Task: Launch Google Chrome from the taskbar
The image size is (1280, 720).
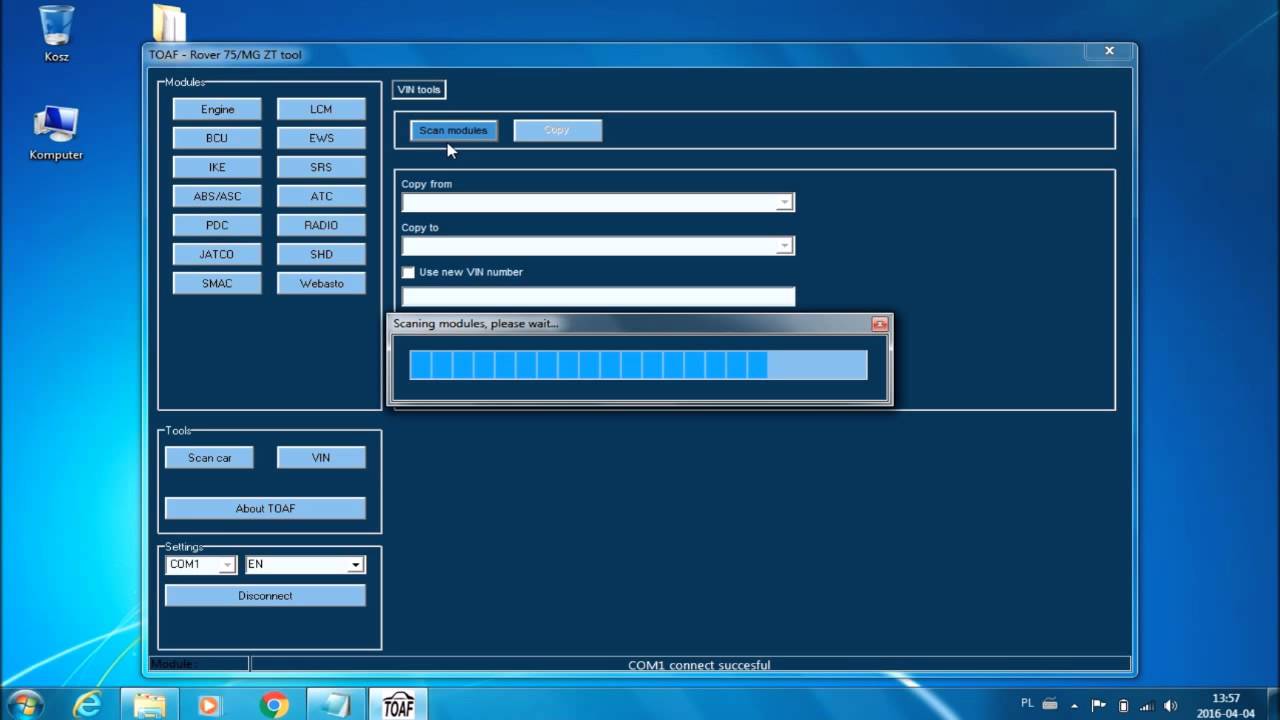Action: 273,704
